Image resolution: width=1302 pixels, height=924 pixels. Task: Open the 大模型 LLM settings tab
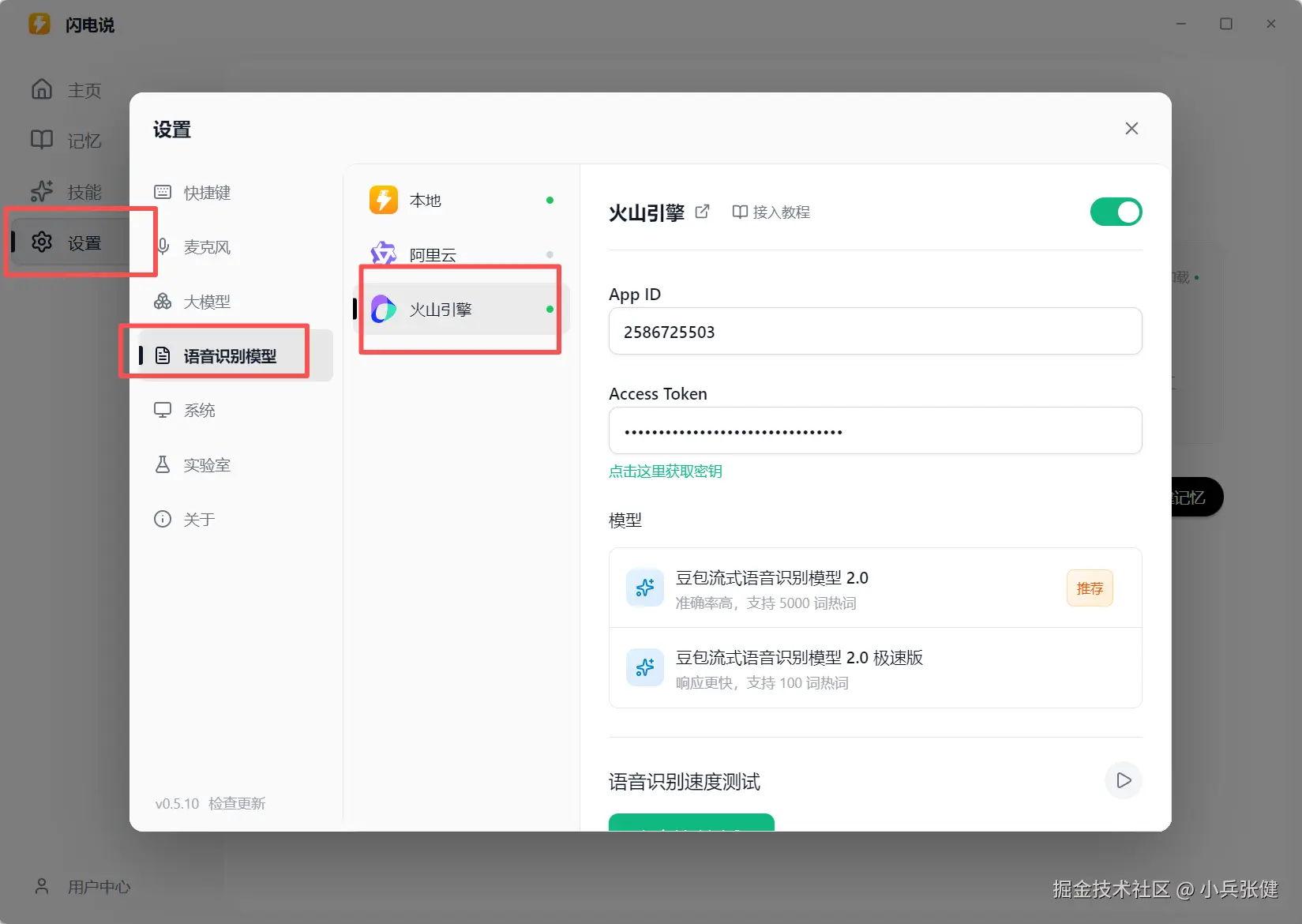click(236, 302)
